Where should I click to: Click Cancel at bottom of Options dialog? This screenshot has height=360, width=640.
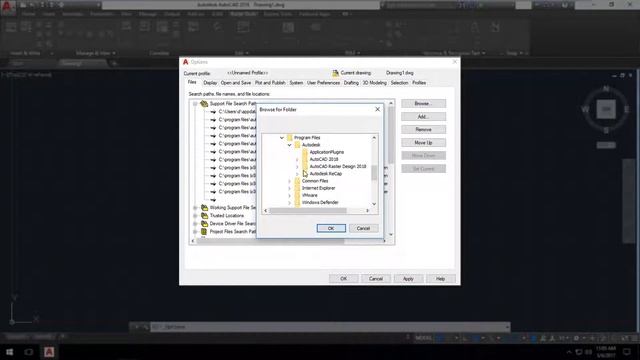[x=376, y=279]
